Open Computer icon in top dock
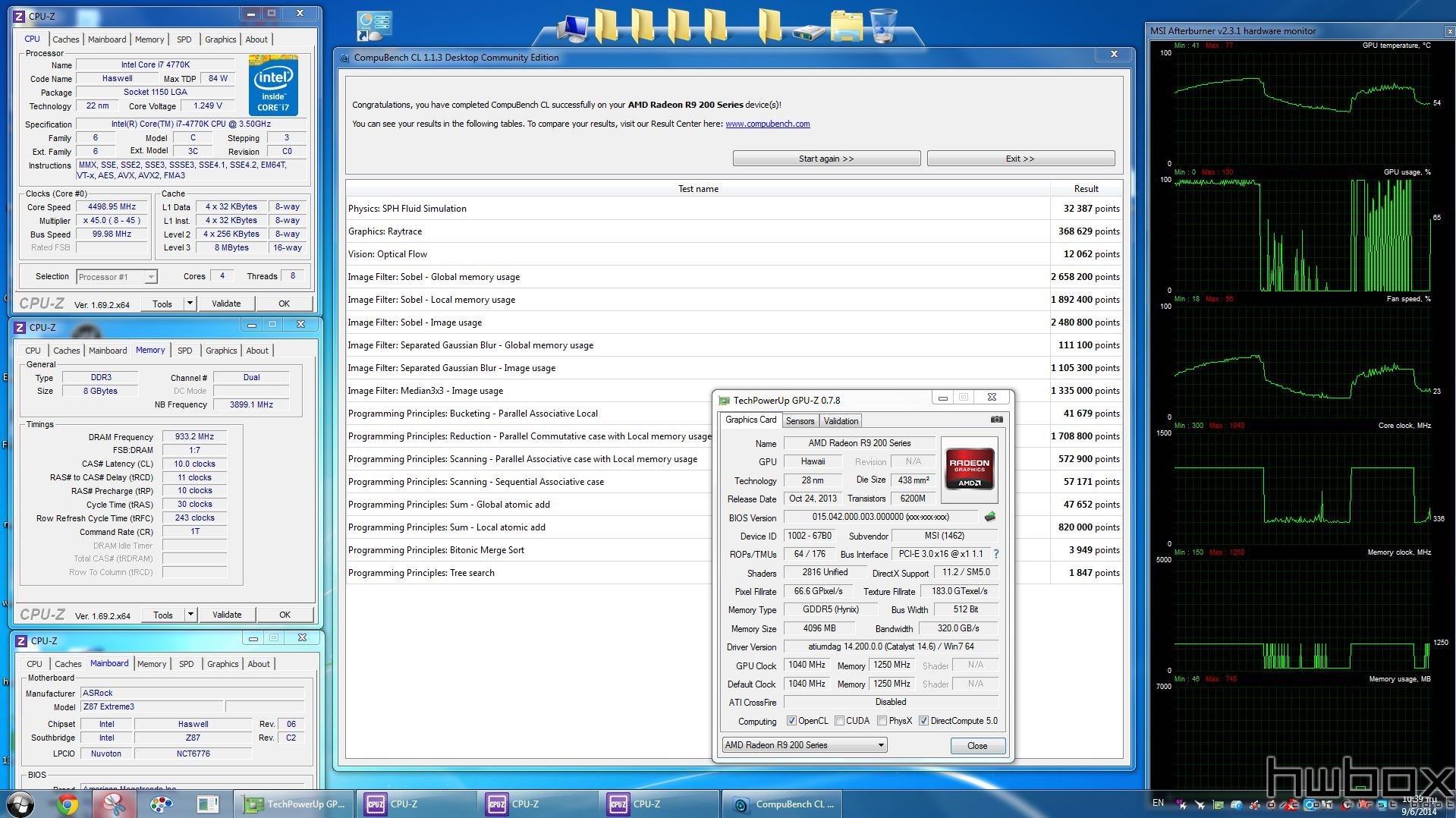 click(x=572, y=27)
